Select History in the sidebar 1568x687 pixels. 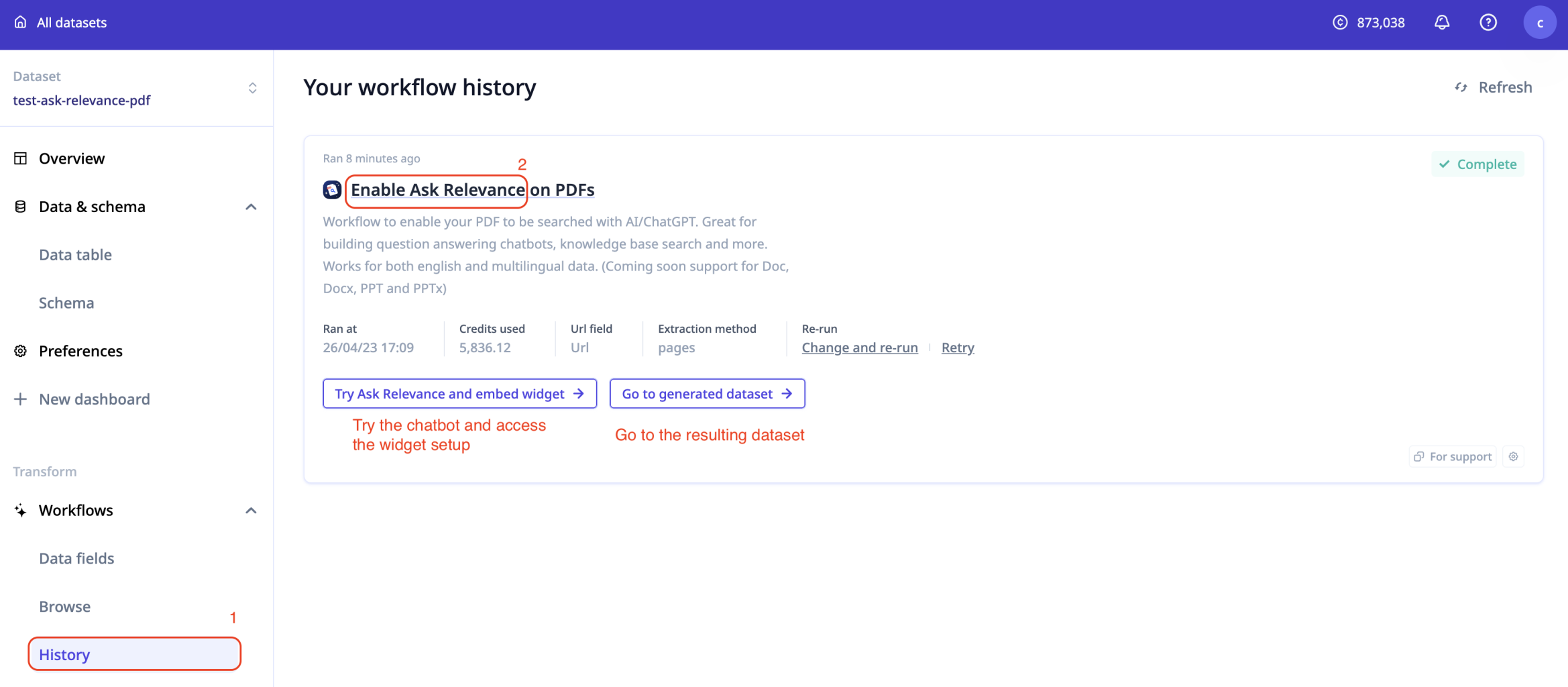[134, 654]
